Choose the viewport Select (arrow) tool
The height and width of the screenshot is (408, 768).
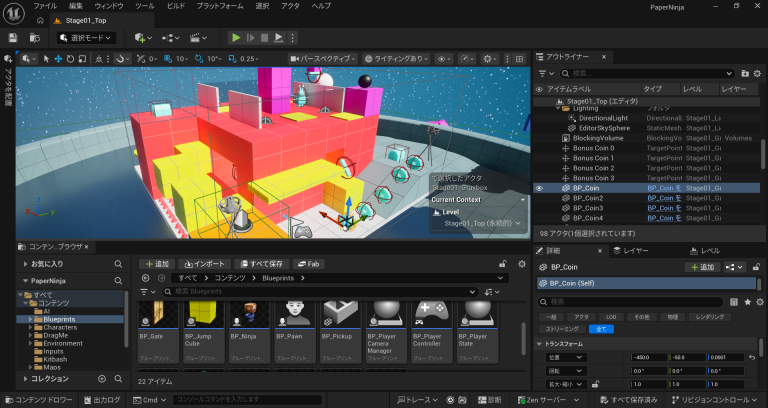[x=47, y=59]
